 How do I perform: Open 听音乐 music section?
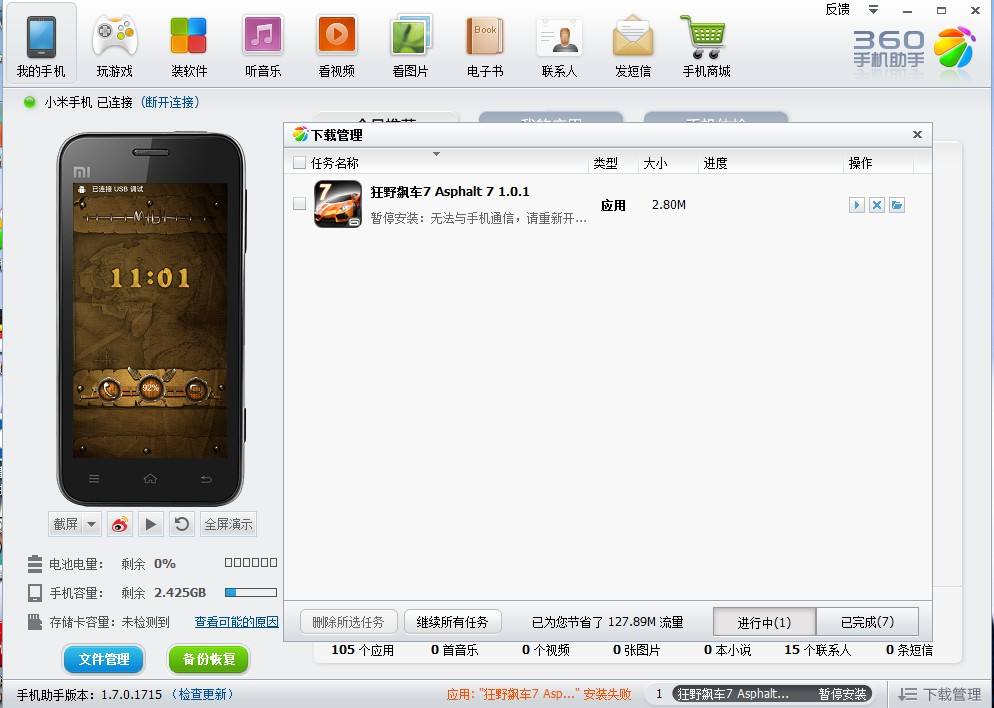point(262,45)
